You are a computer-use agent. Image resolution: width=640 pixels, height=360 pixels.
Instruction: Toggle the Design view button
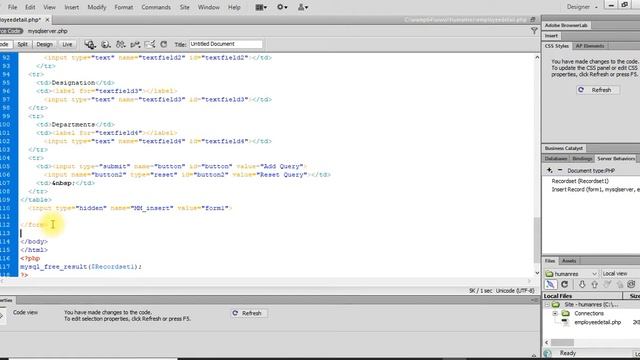44,44
